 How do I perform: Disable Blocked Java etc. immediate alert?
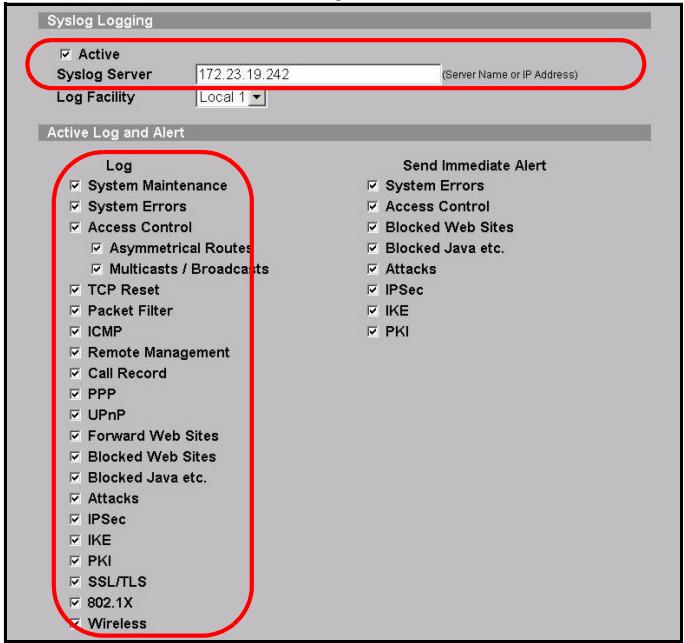point(373,249)
